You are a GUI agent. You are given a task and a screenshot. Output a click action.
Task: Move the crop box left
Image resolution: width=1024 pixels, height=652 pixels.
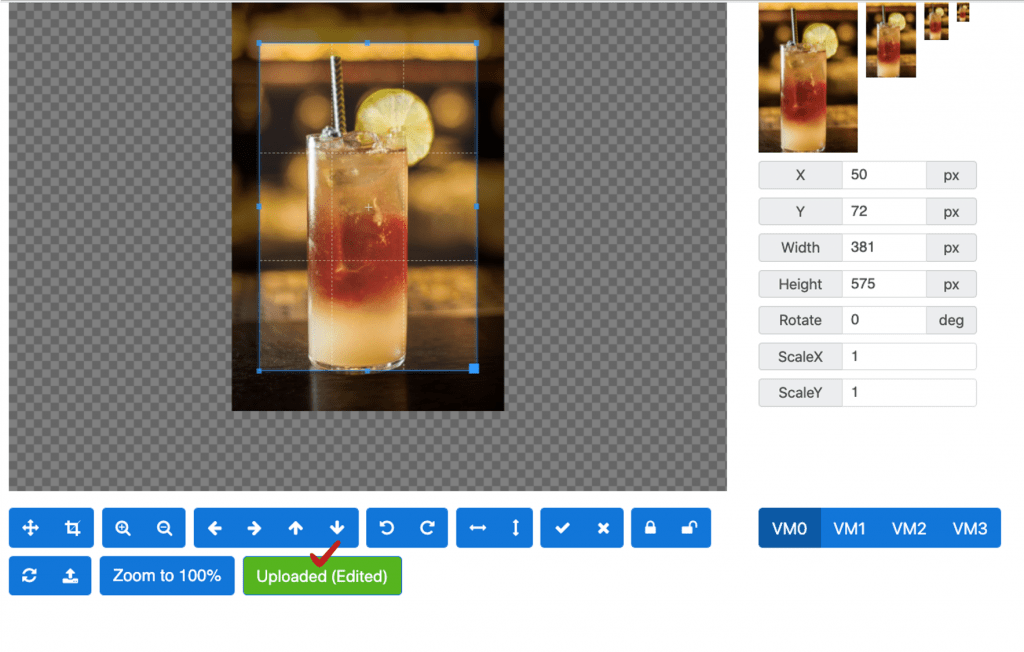217,528
